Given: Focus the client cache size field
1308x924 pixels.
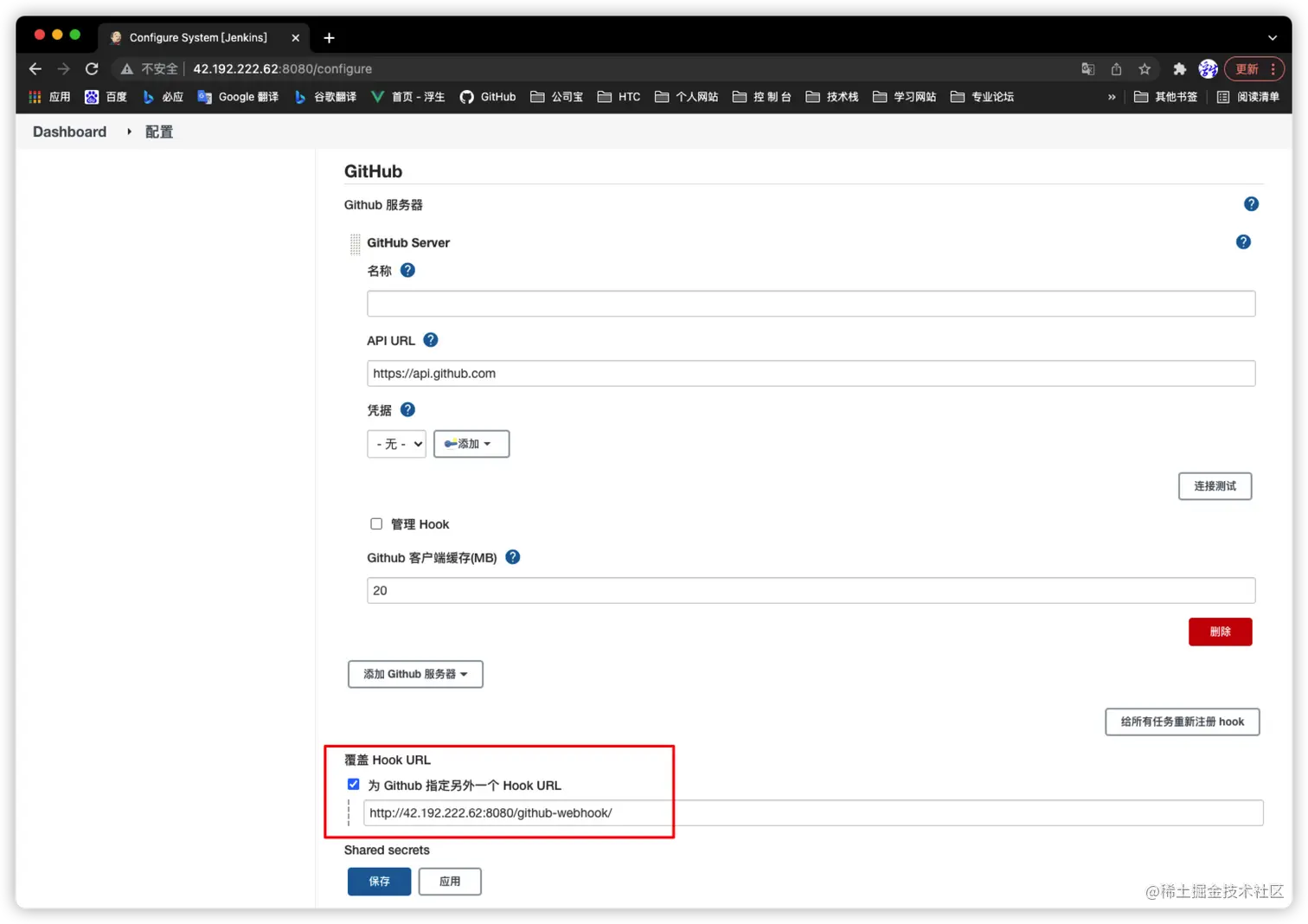Looking at the screenshot, I should 811,590.
